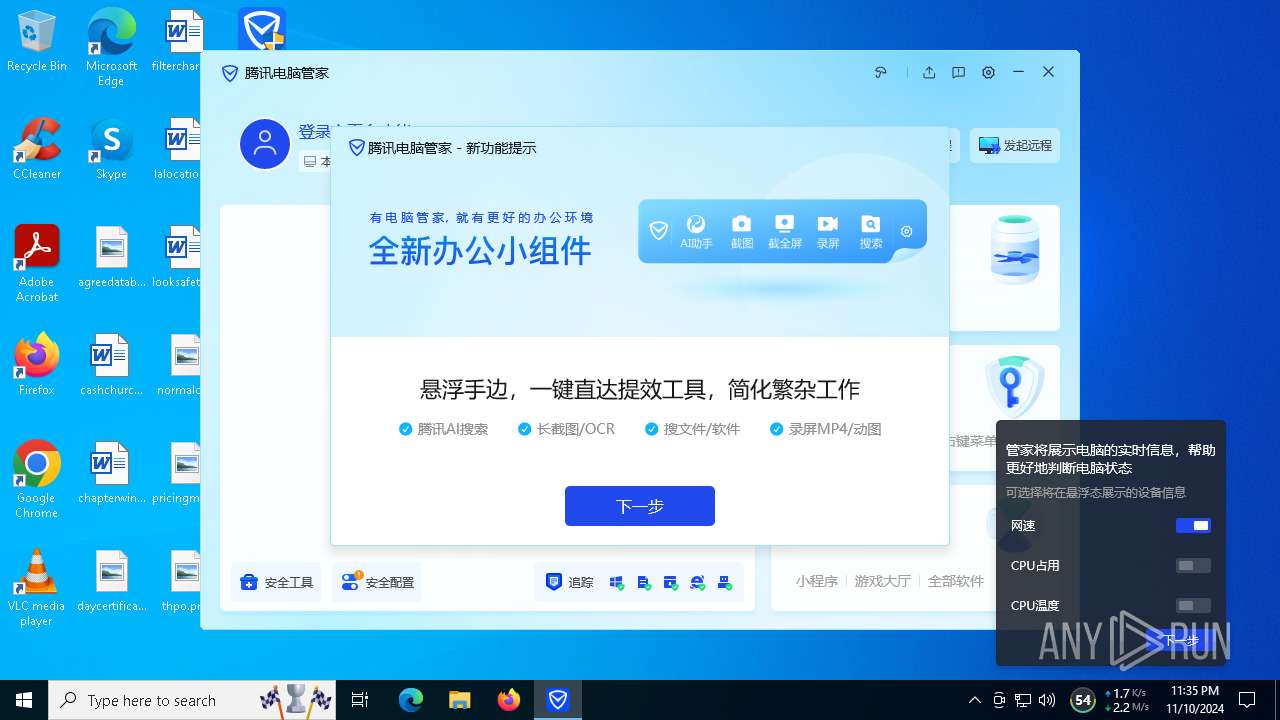Click the taskbar clock showing 11:35 PM

(1194, 700)
